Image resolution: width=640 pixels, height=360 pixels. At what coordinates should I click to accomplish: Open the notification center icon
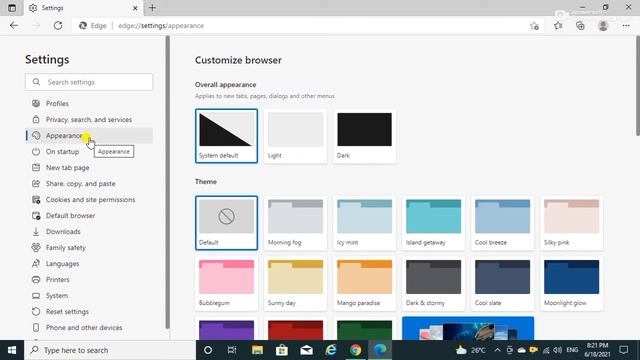[x=624, y=350]
